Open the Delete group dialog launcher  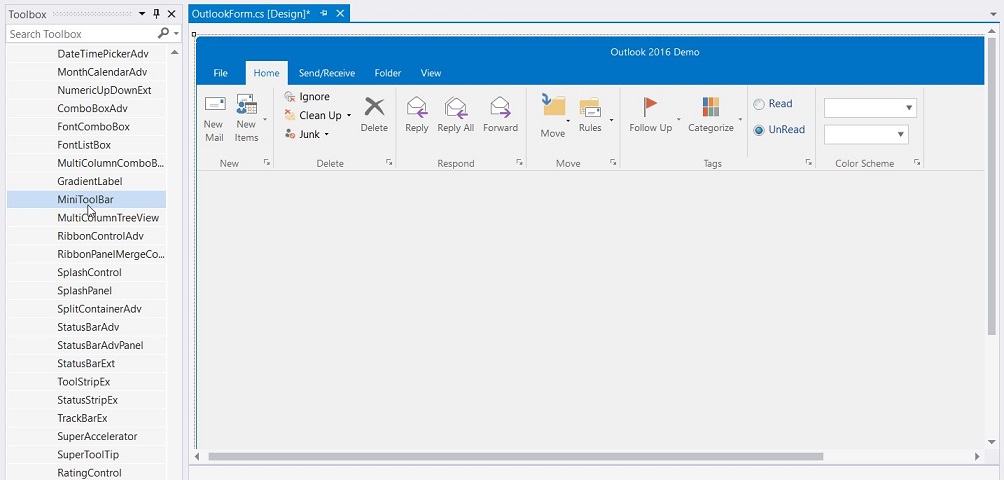(389, 163)
